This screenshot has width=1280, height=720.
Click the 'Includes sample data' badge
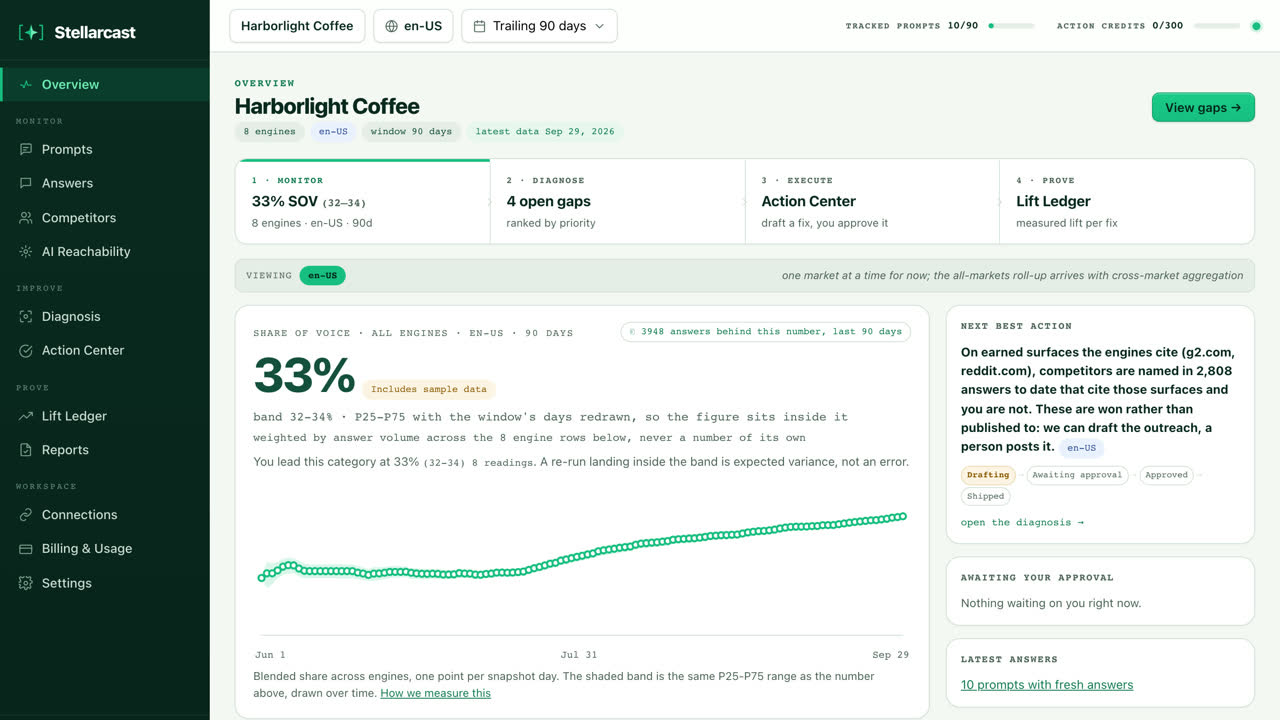(x=429, y=389)
